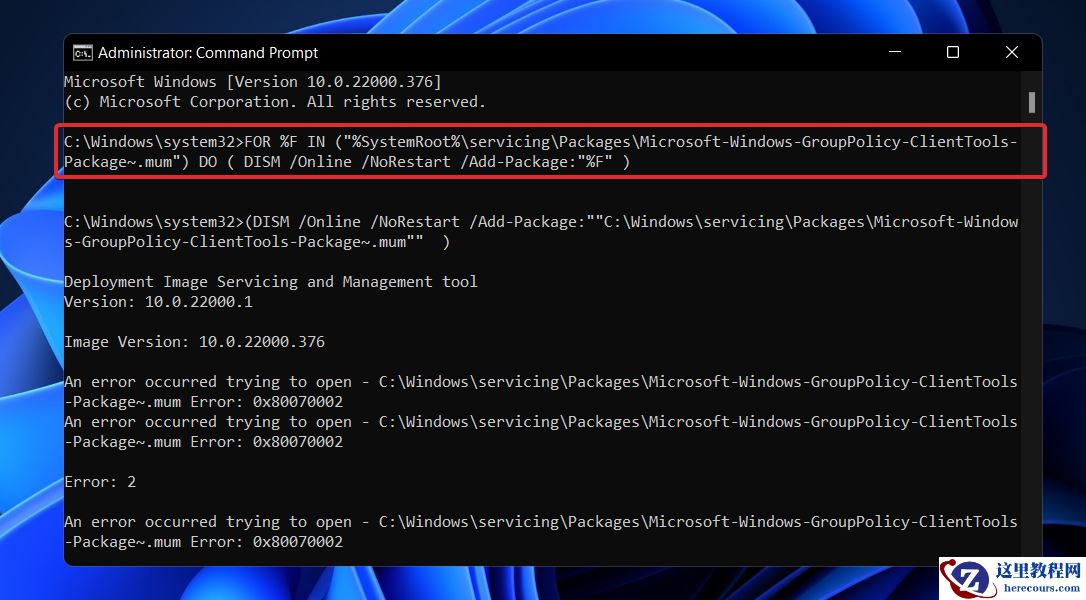1086x600 pixels.
Task: Click the Deployment Image Servicing tool line
Action: point(270,281)
